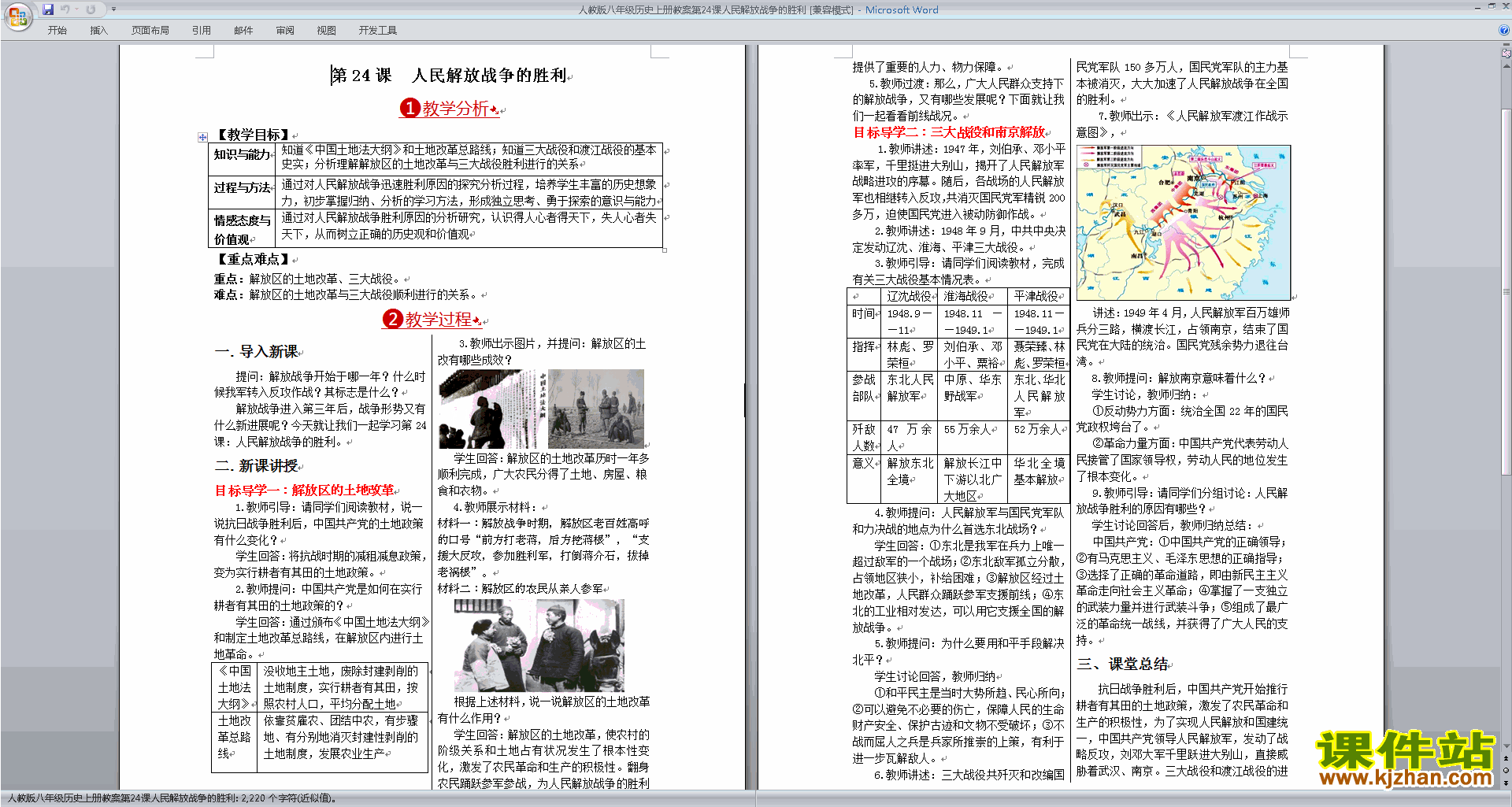Select the 渡江作战 colored map image
Image resolution: width=1512 pixels, height=807 pixels.
click(x=1184, y=222)
